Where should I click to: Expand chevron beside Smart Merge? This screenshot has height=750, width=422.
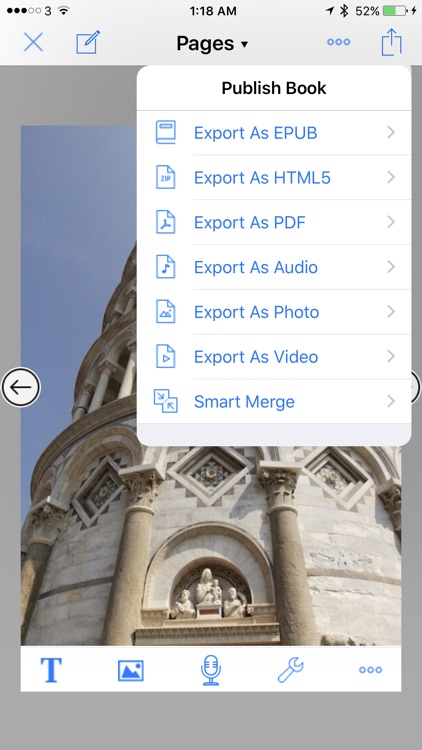tap(391, 401)
